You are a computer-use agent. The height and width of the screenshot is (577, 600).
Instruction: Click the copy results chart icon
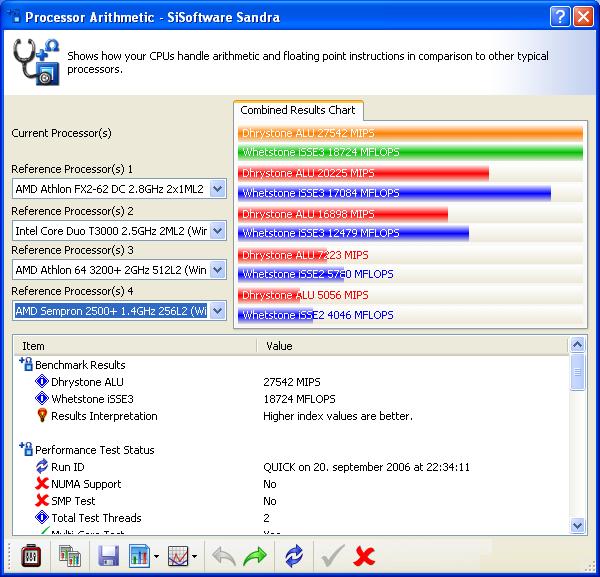click(69, 556)
